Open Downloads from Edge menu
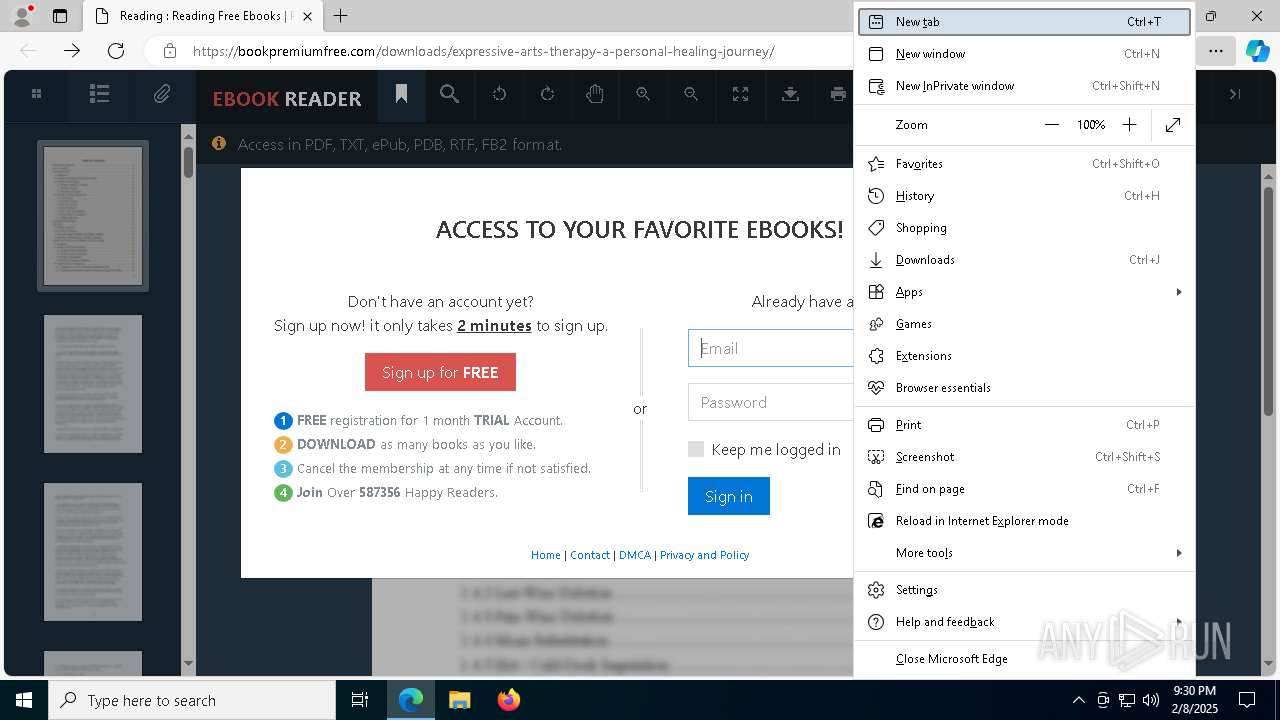1280x720 pixels. pyautogui.click(x=1024, y=260)
